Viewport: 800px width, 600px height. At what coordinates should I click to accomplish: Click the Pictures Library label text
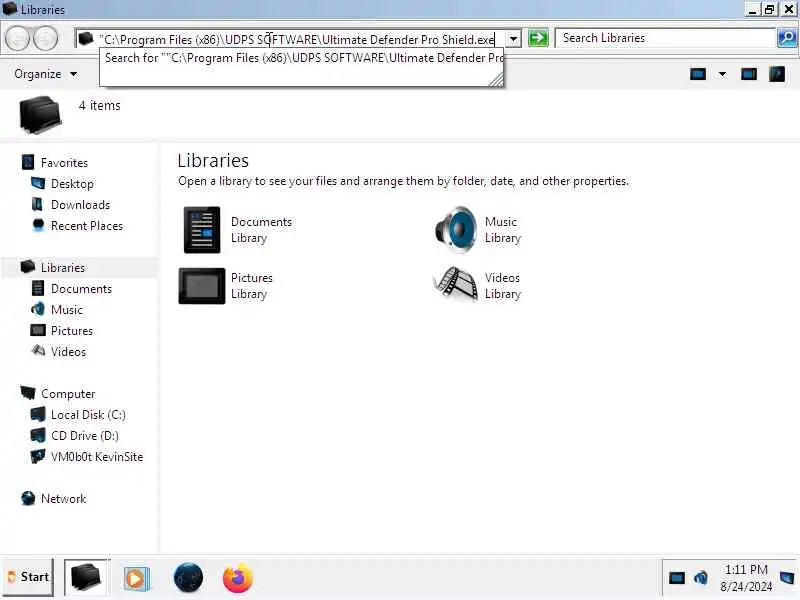click(x=252, y=286)
